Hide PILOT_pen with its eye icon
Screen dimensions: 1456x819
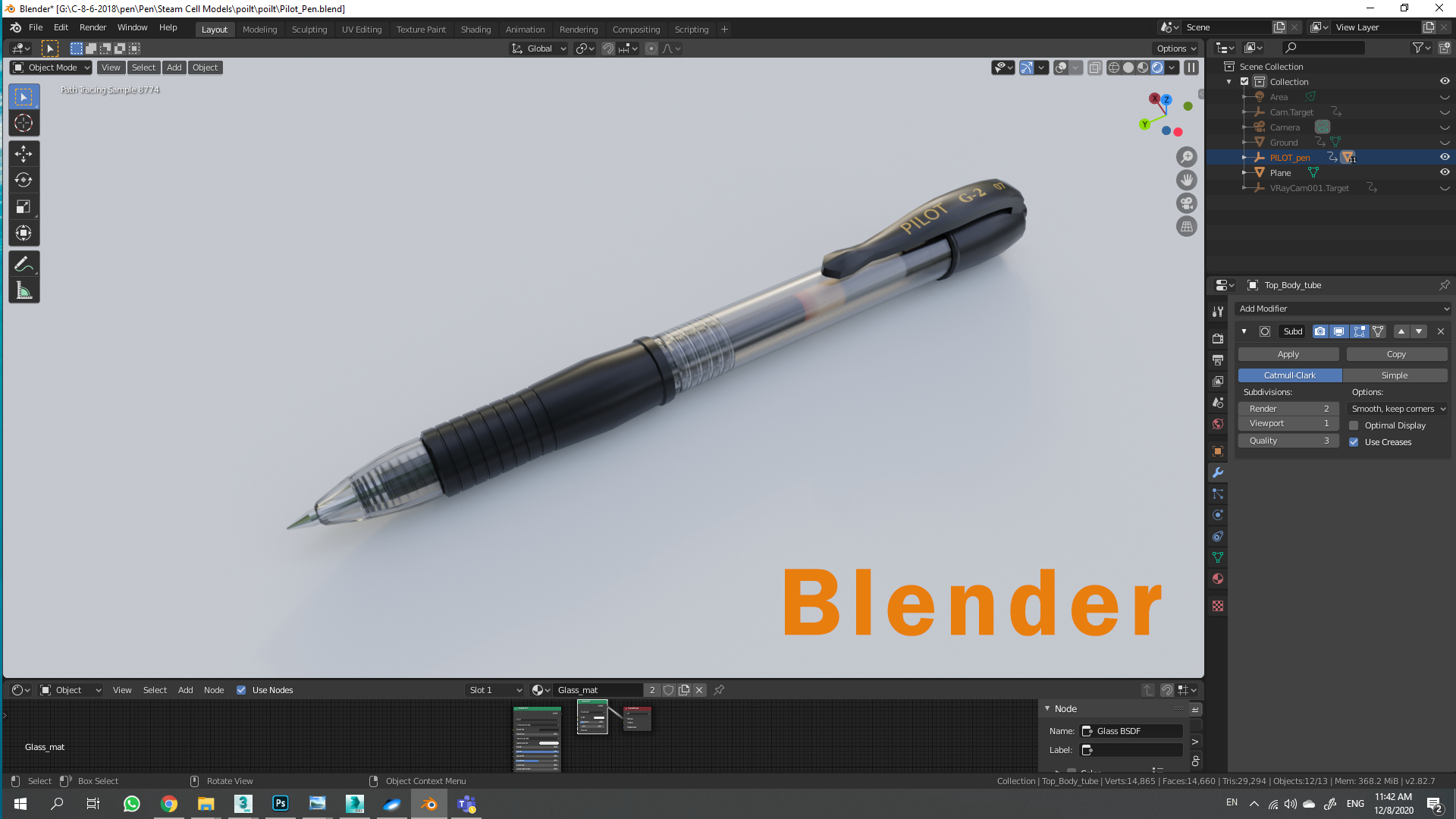[x=1445, y=157]
